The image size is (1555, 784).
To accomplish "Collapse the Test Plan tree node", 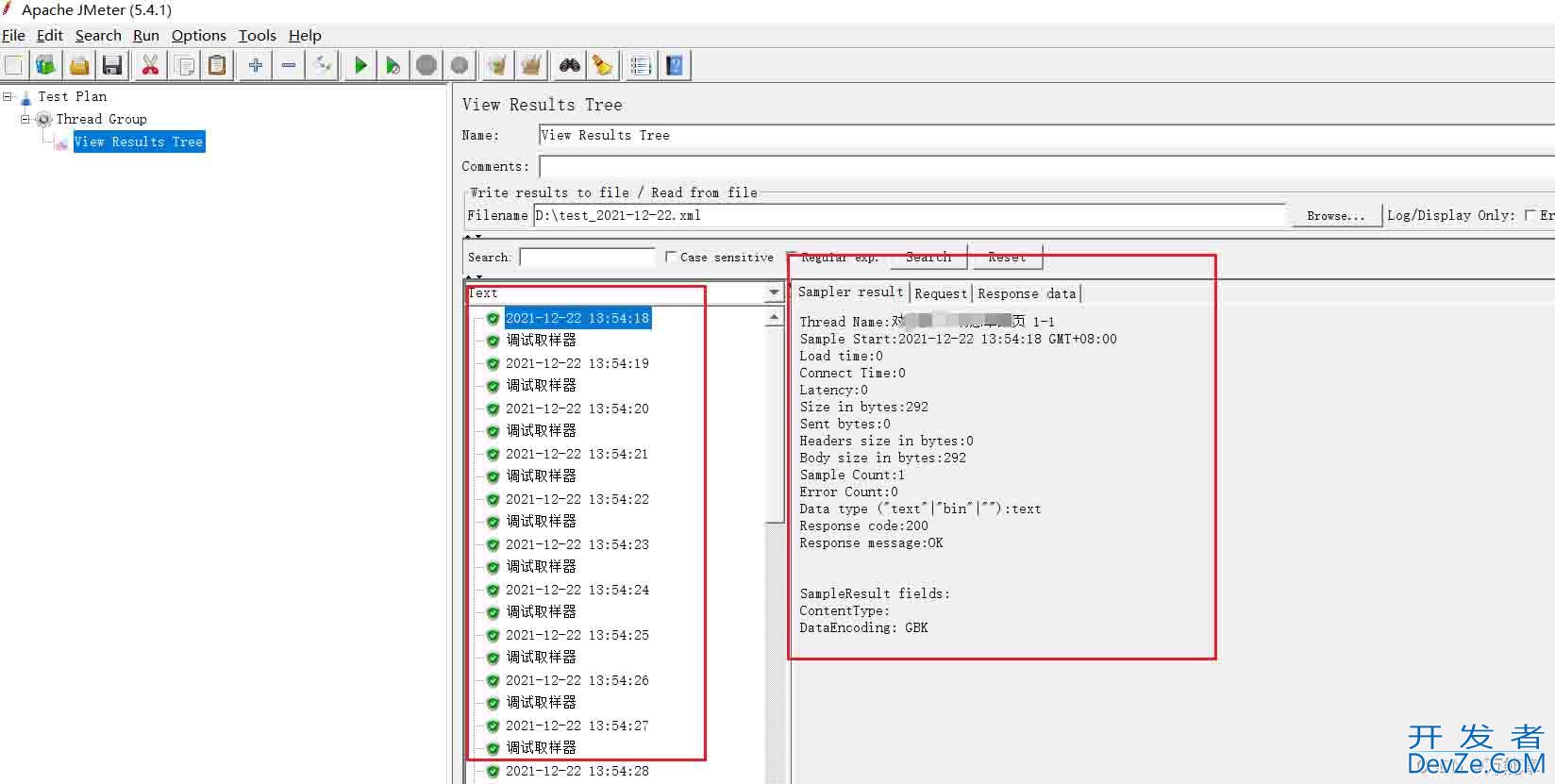I will click(8, 96).
